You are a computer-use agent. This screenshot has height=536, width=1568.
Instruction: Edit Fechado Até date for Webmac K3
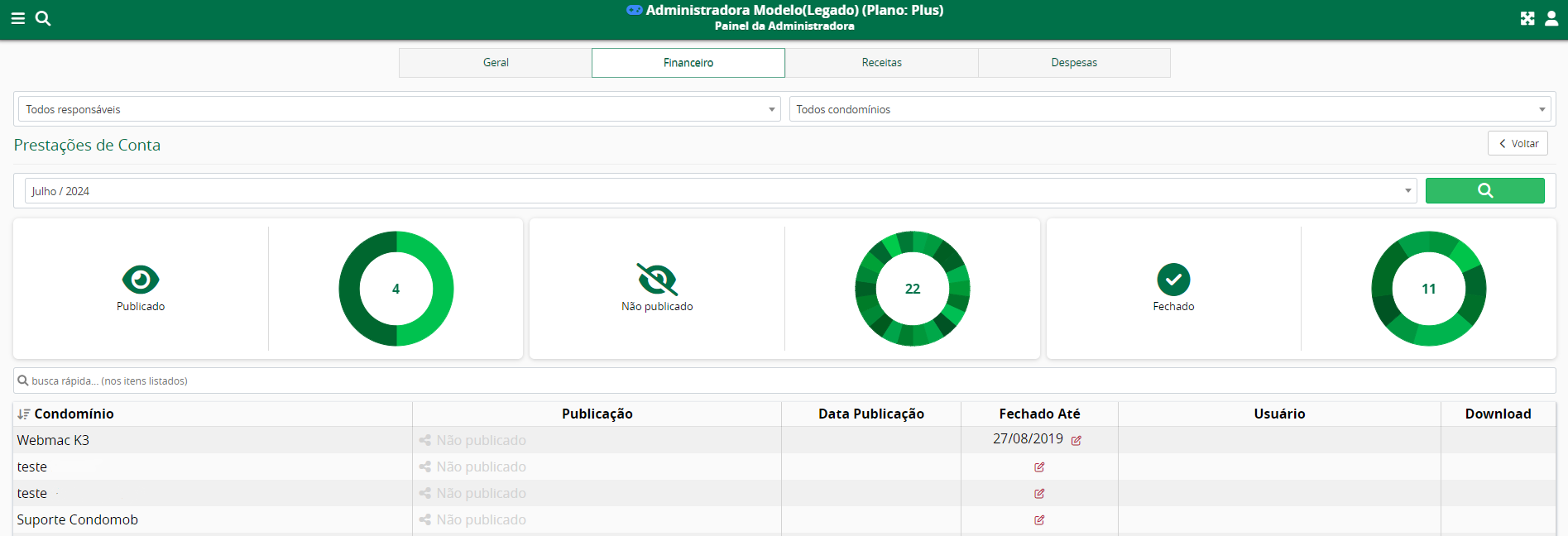pos(1077,441)
